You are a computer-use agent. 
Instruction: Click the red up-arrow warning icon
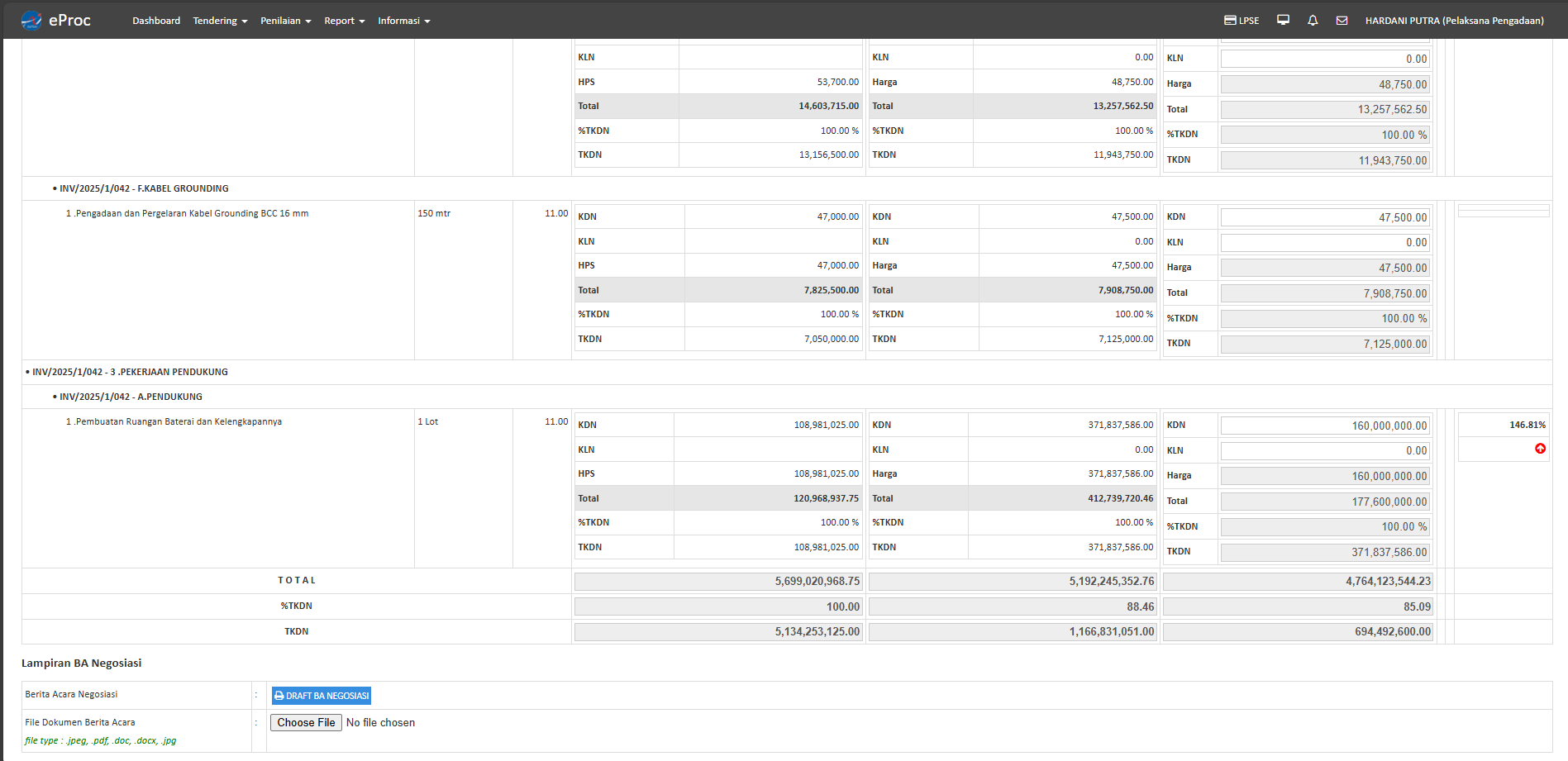[1540, 449]
